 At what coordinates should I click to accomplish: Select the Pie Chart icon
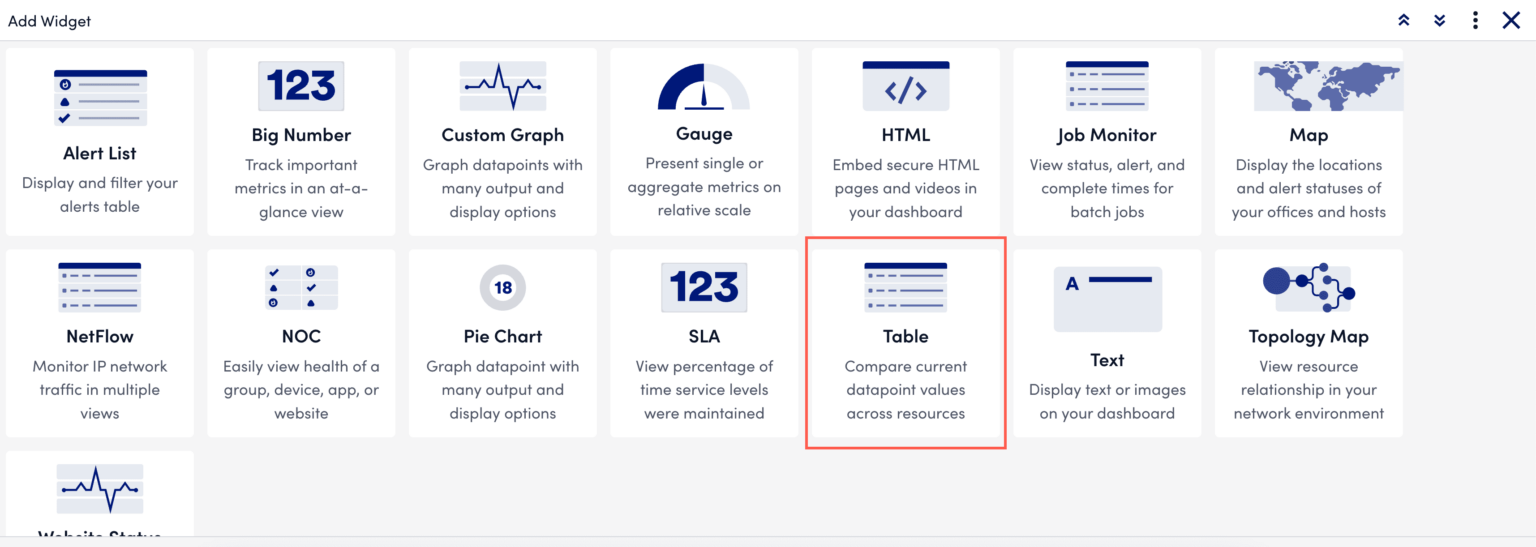coord(502,288)
